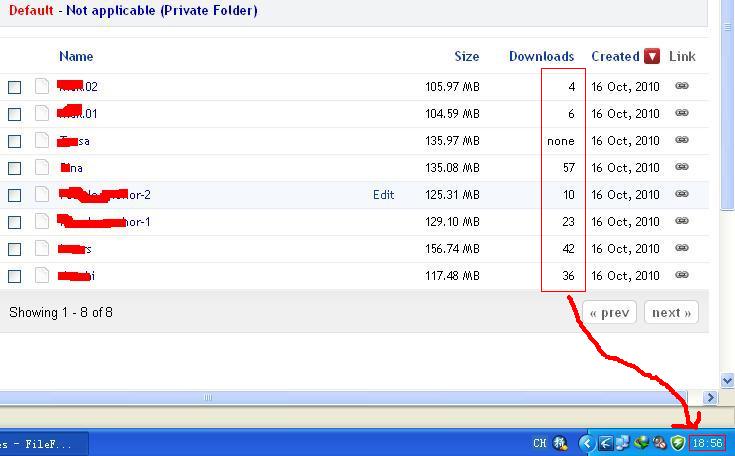This screenshot has height=456, width=735.
Task: Click file icon in the 156.74 MB row
Action: (x=42, y=247)
